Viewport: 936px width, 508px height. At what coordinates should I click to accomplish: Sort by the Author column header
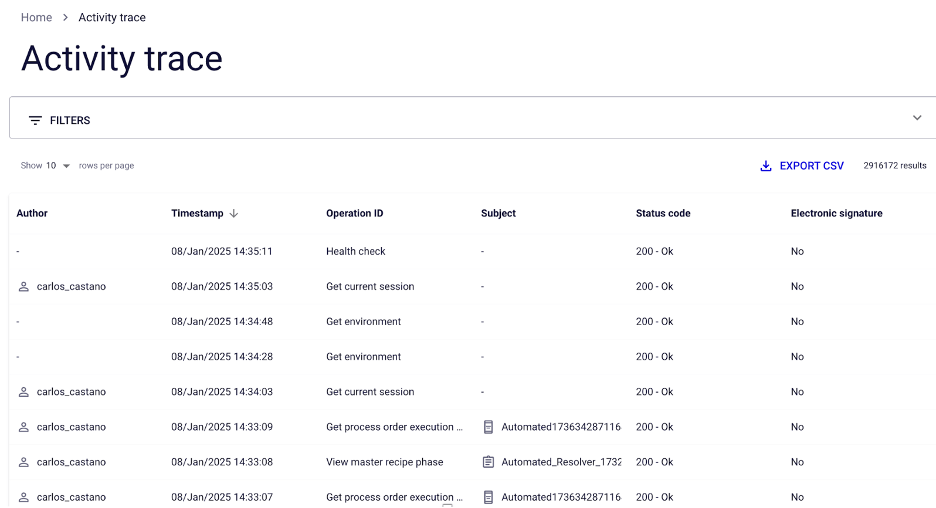[x=32, y=213]
